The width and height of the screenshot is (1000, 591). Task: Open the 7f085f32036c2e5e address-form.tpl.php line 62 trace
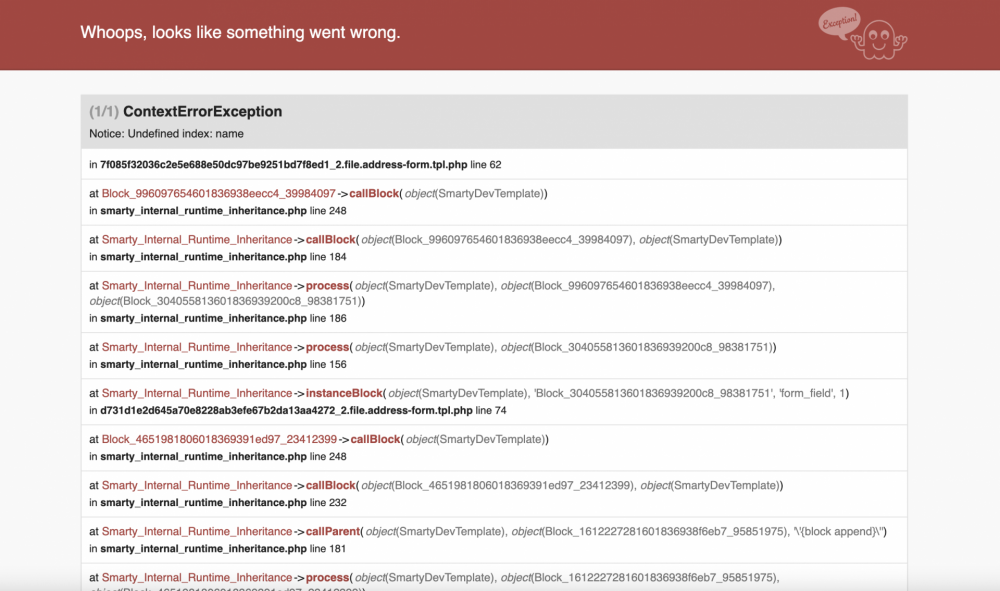[x=295, y=164]
